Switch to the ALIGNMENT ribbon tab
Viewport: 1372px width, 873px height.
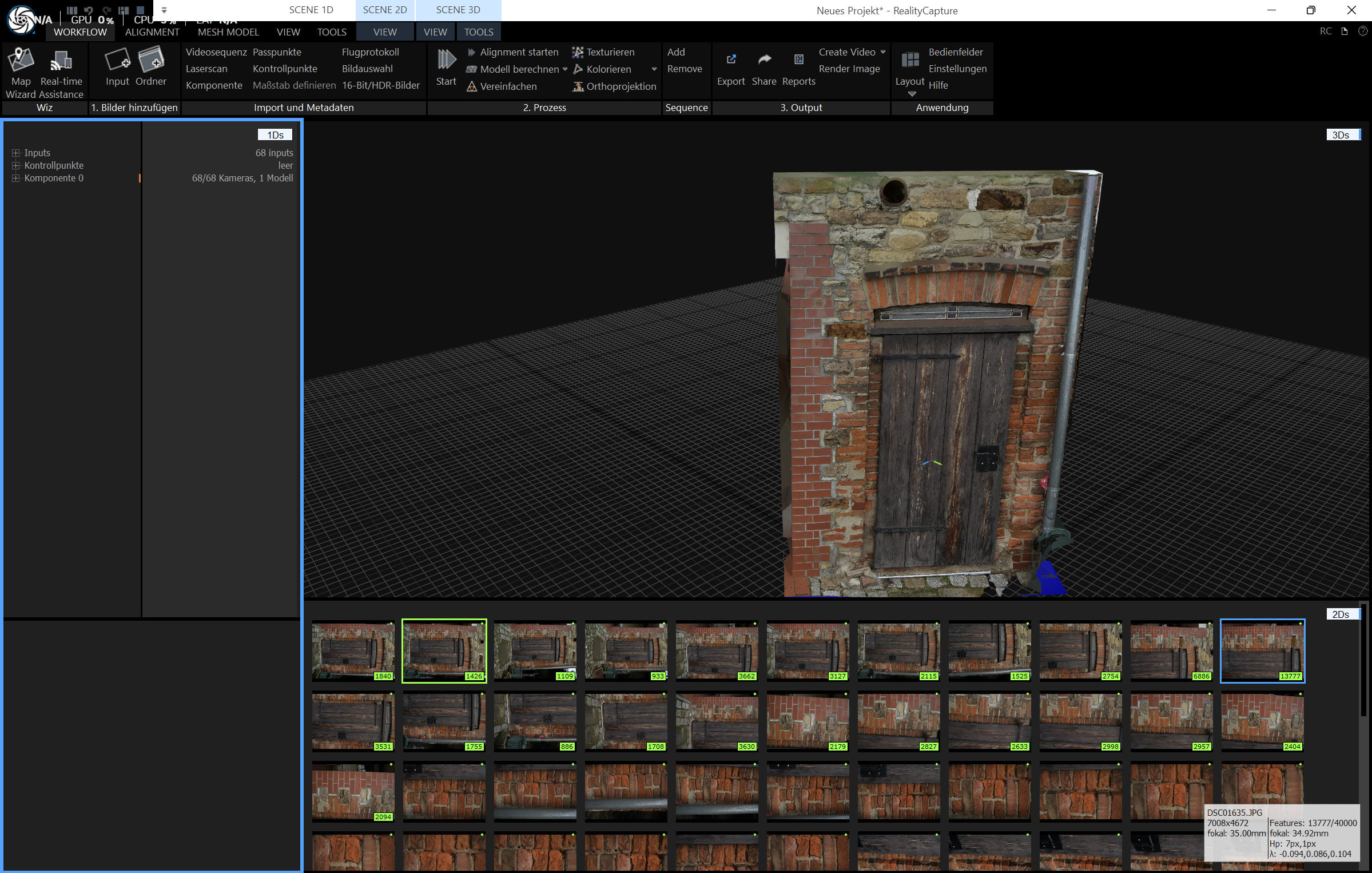152,32
